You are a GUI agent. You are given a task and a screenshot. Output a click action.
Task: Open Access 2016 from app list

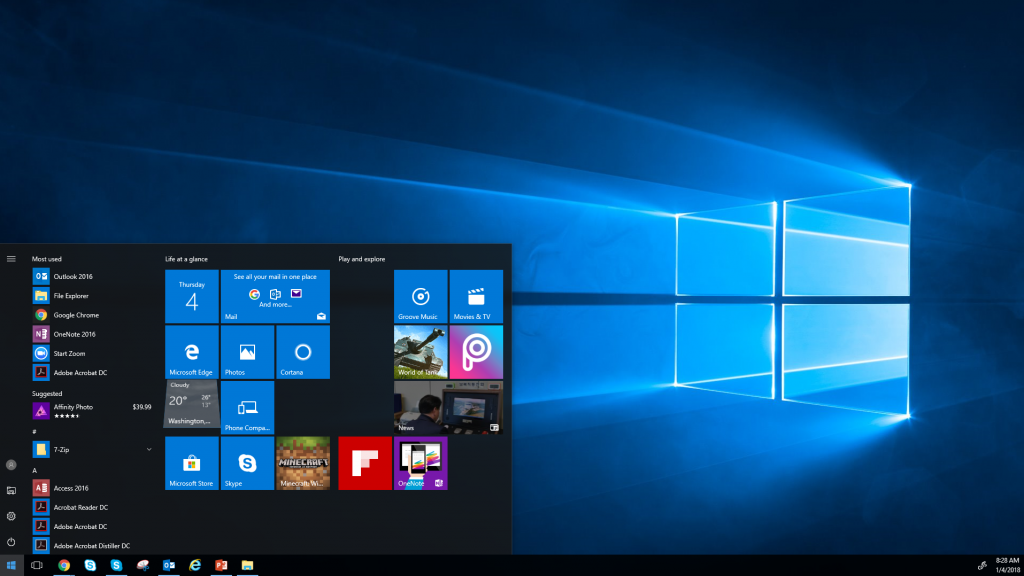pyautogui.click(x=93, y=488)
